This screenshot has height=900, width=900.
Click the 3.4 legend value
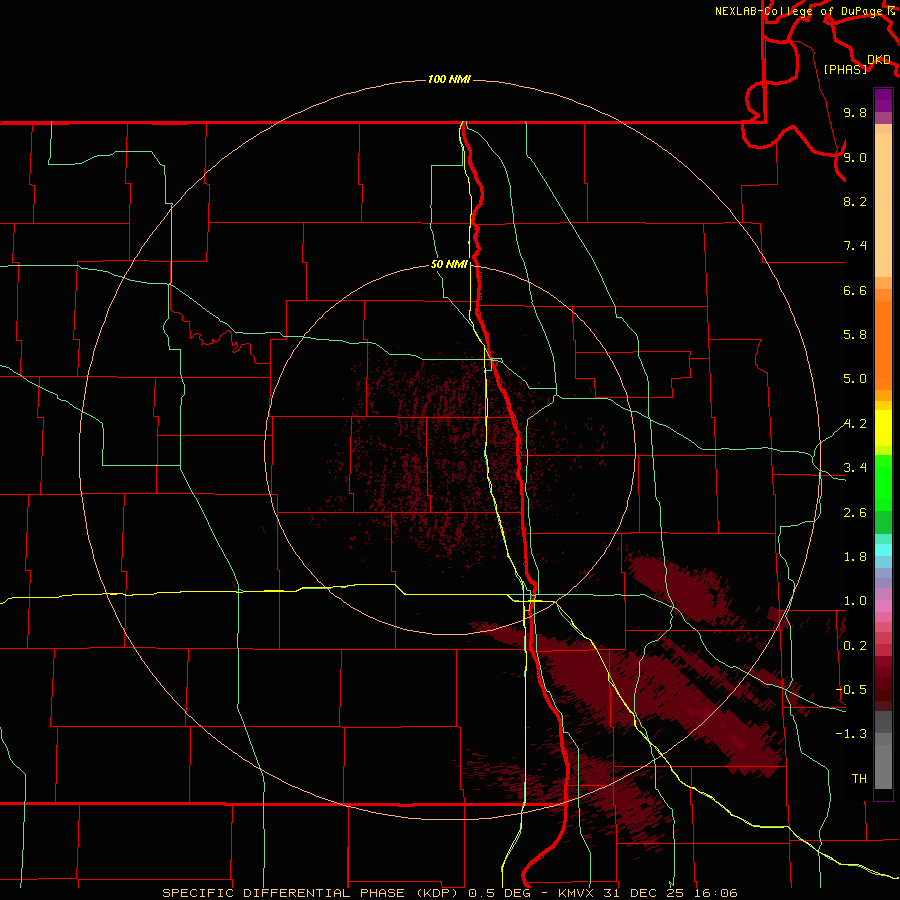coord(855,468)
